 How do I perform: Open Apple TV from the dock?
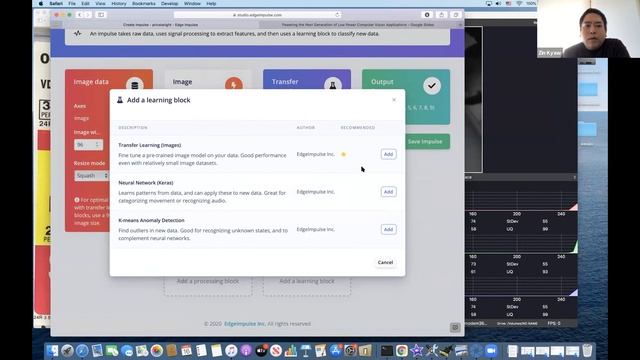[261, 351]
